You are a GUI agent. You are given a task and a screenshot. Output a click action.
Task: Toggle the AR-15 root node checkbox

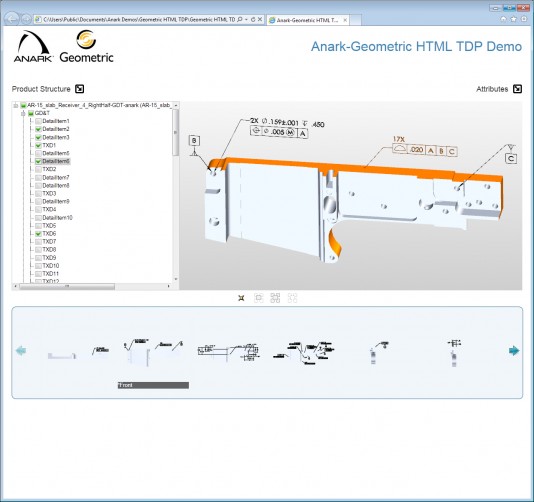point(23,105)
